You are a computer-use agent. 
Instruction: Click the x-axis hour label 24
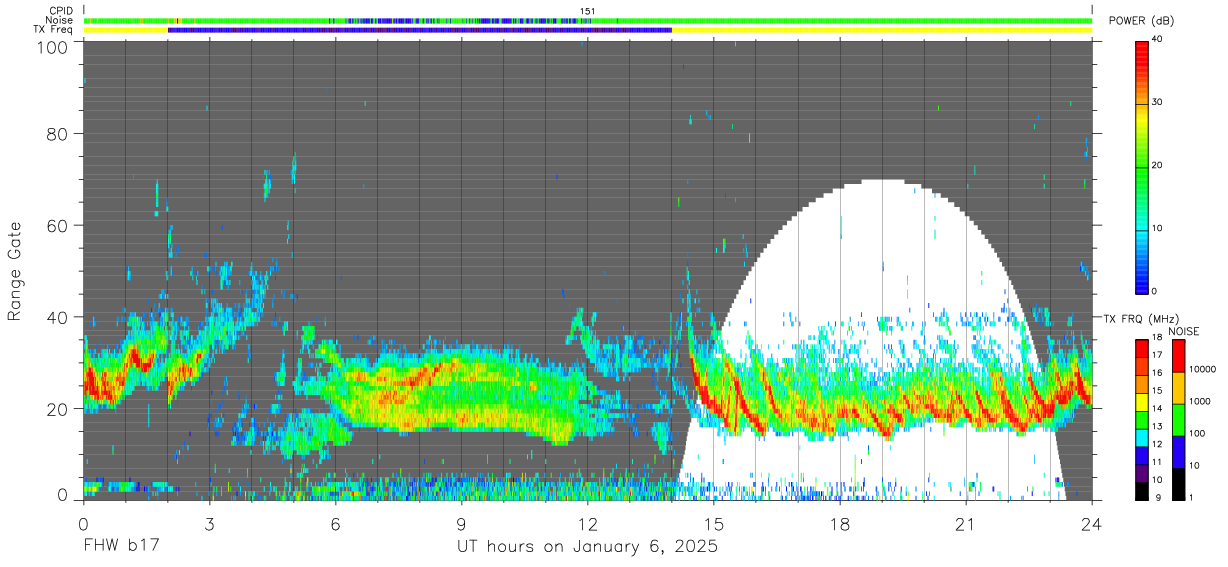coord(1091,523)
